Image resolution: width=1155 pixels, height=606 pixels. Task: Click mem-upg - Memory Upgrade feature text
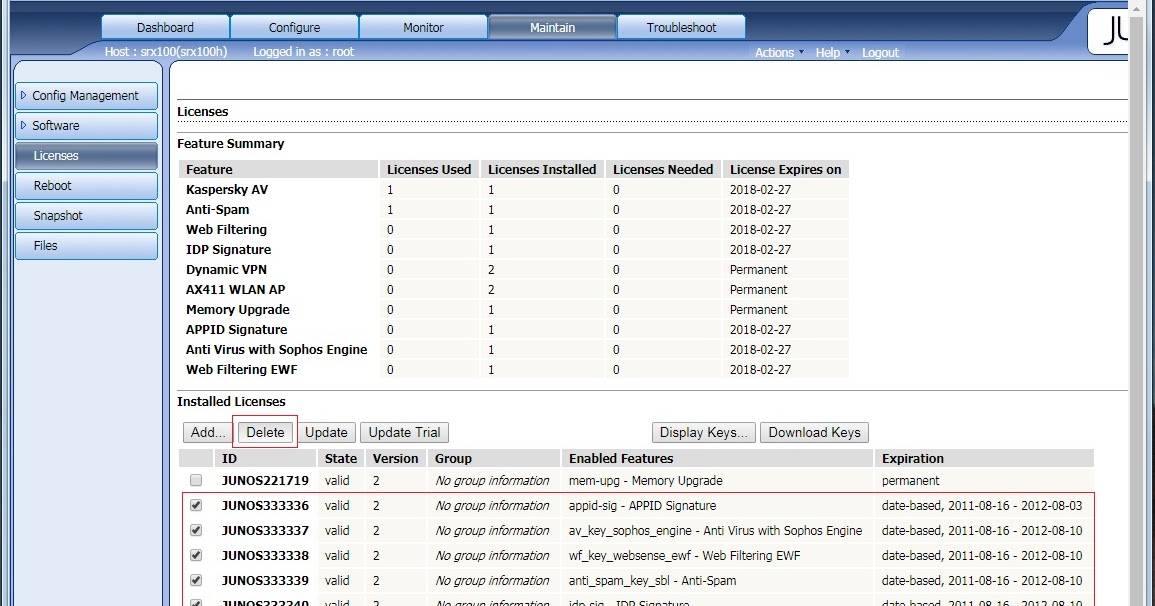click(x=645, y=480)
